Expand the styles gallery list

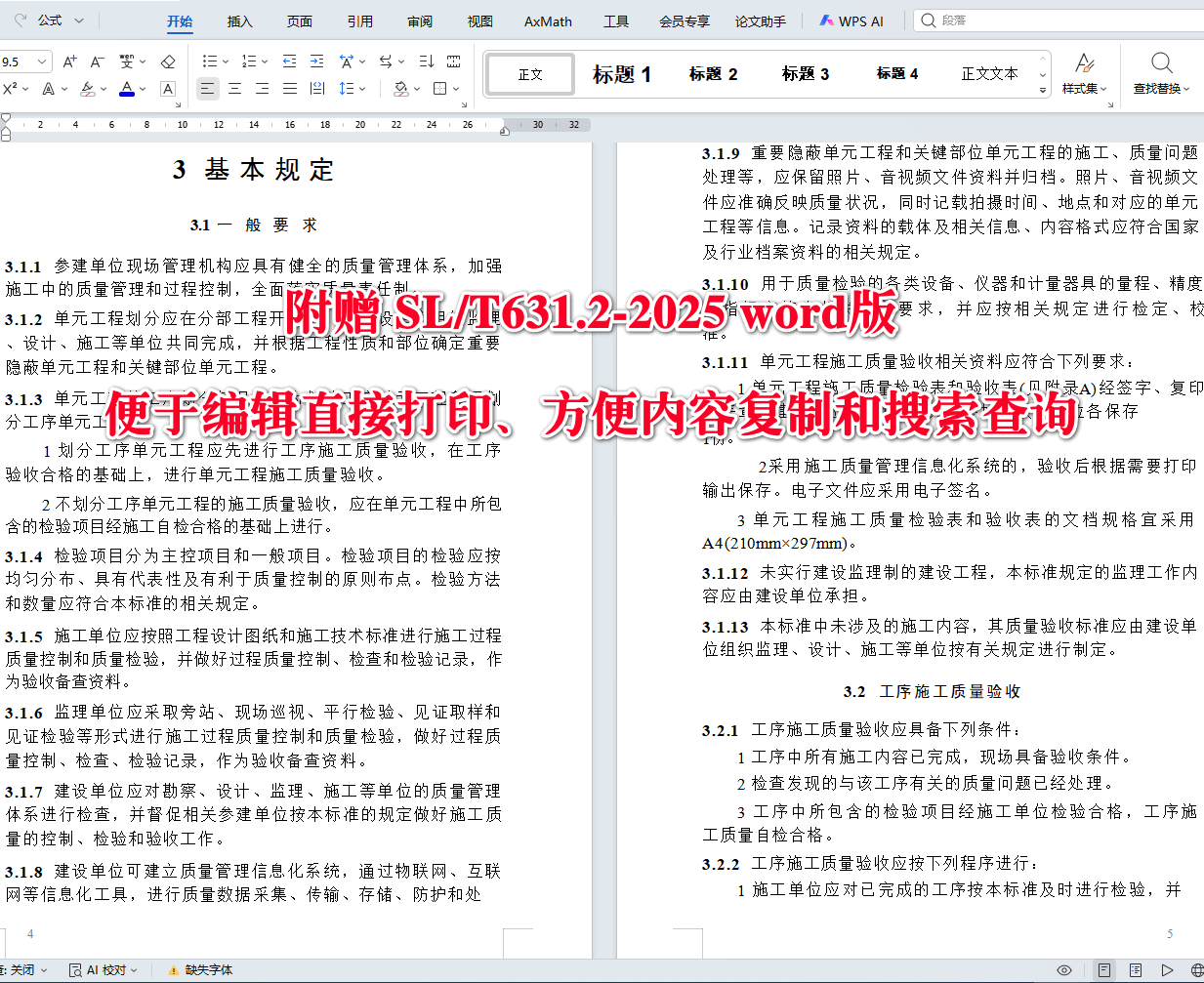[1043, 90]
